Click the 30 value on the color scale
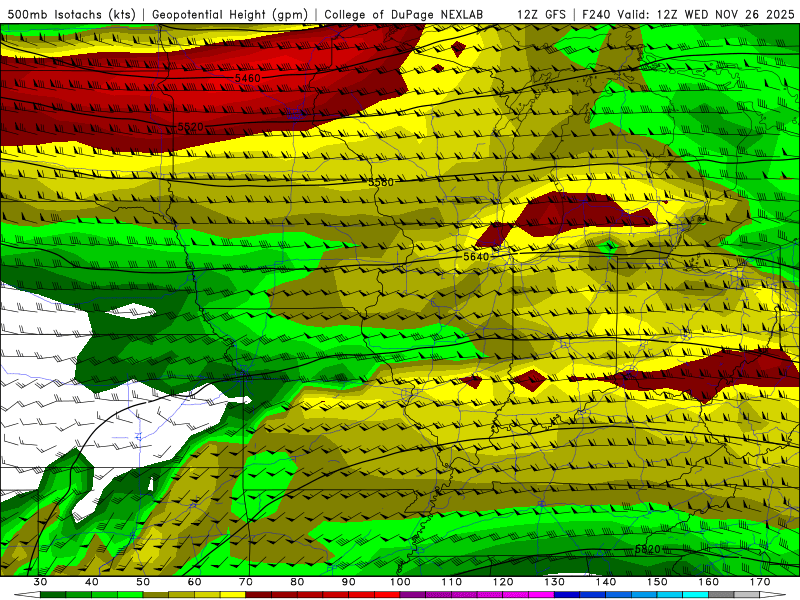The image size is (800, 600). point(40,582)
